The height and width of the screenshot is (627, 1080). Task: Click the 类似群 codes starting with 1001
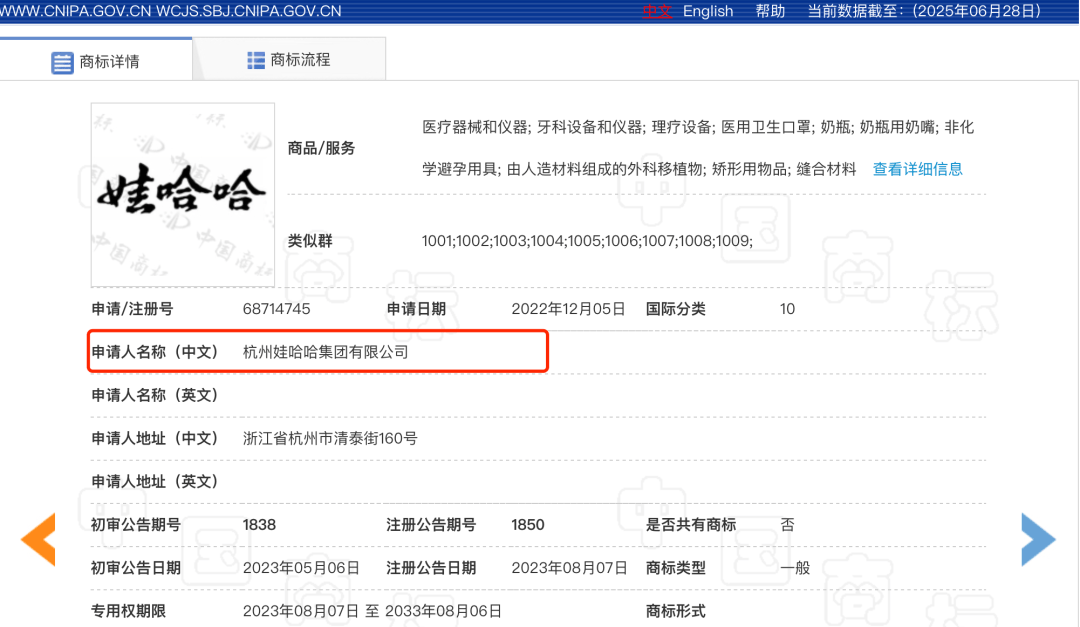coord(586,241)
